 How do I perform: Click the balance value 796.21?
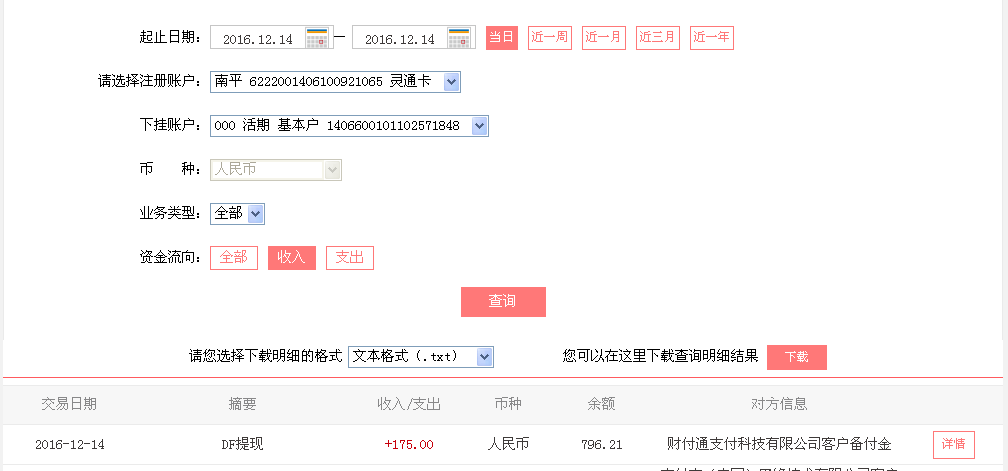pyautogui.click(x=602, y=445)
